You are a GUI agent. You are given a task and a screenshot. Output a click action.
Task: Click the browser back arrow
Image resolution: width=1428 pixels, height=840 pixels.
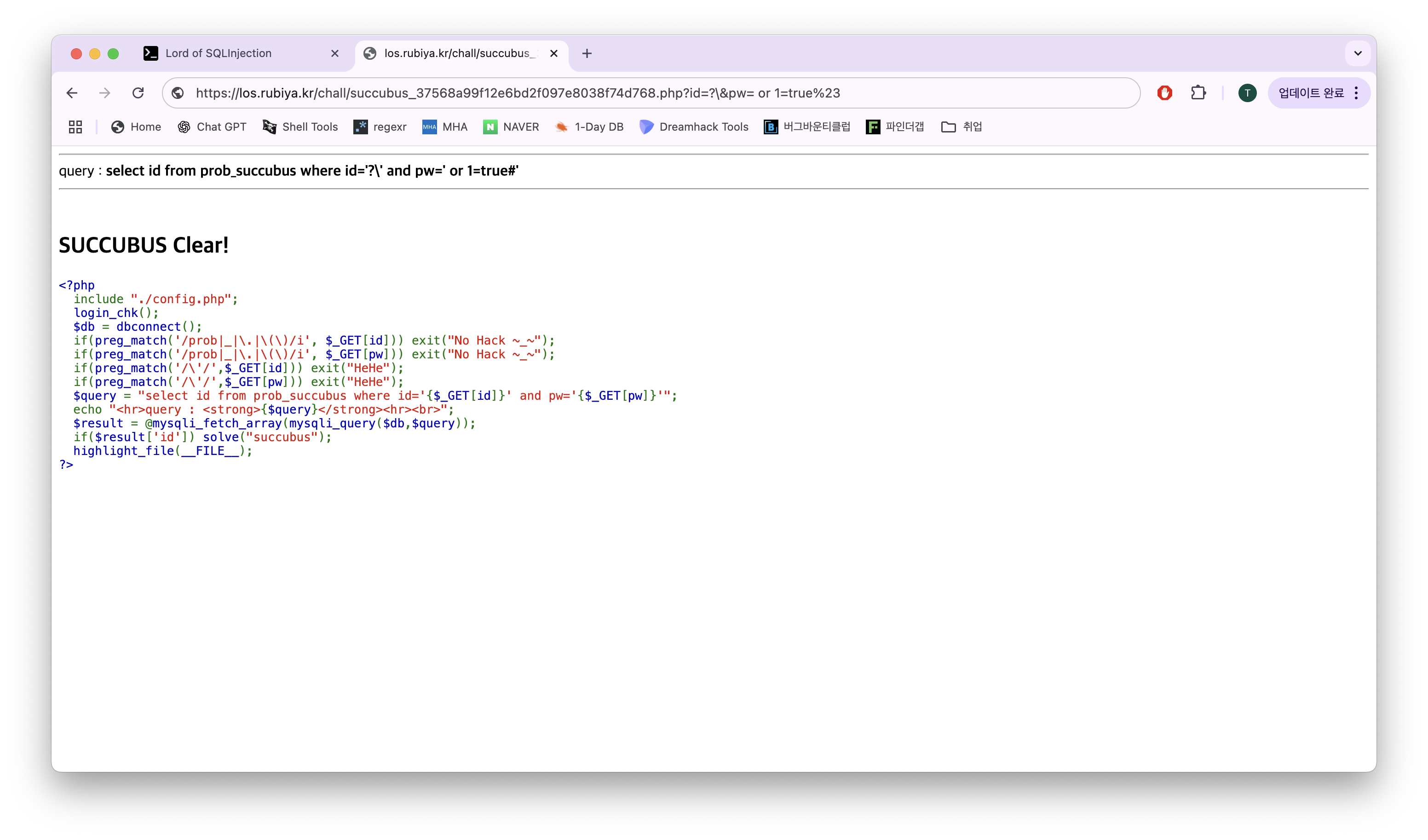[72, 93]
